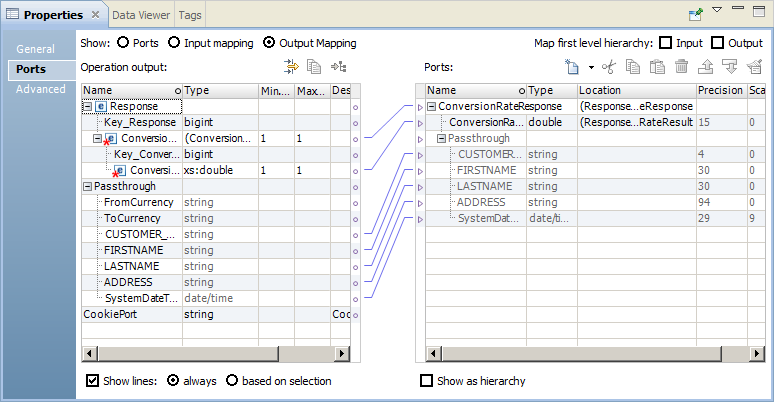Image resolution: width=774 pixels, height=402 pixels.
Task: Open the dropdown arrow next to new port
Action: pos(591,68)
